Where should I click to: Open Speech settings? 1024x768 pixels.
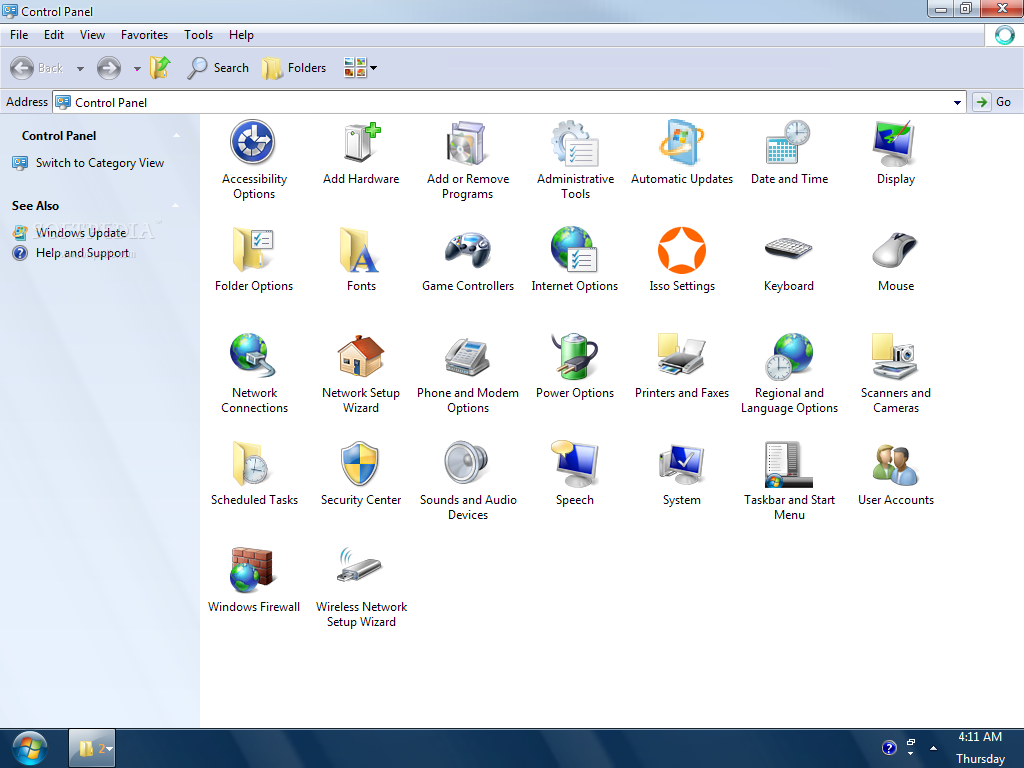click(575, 473)
